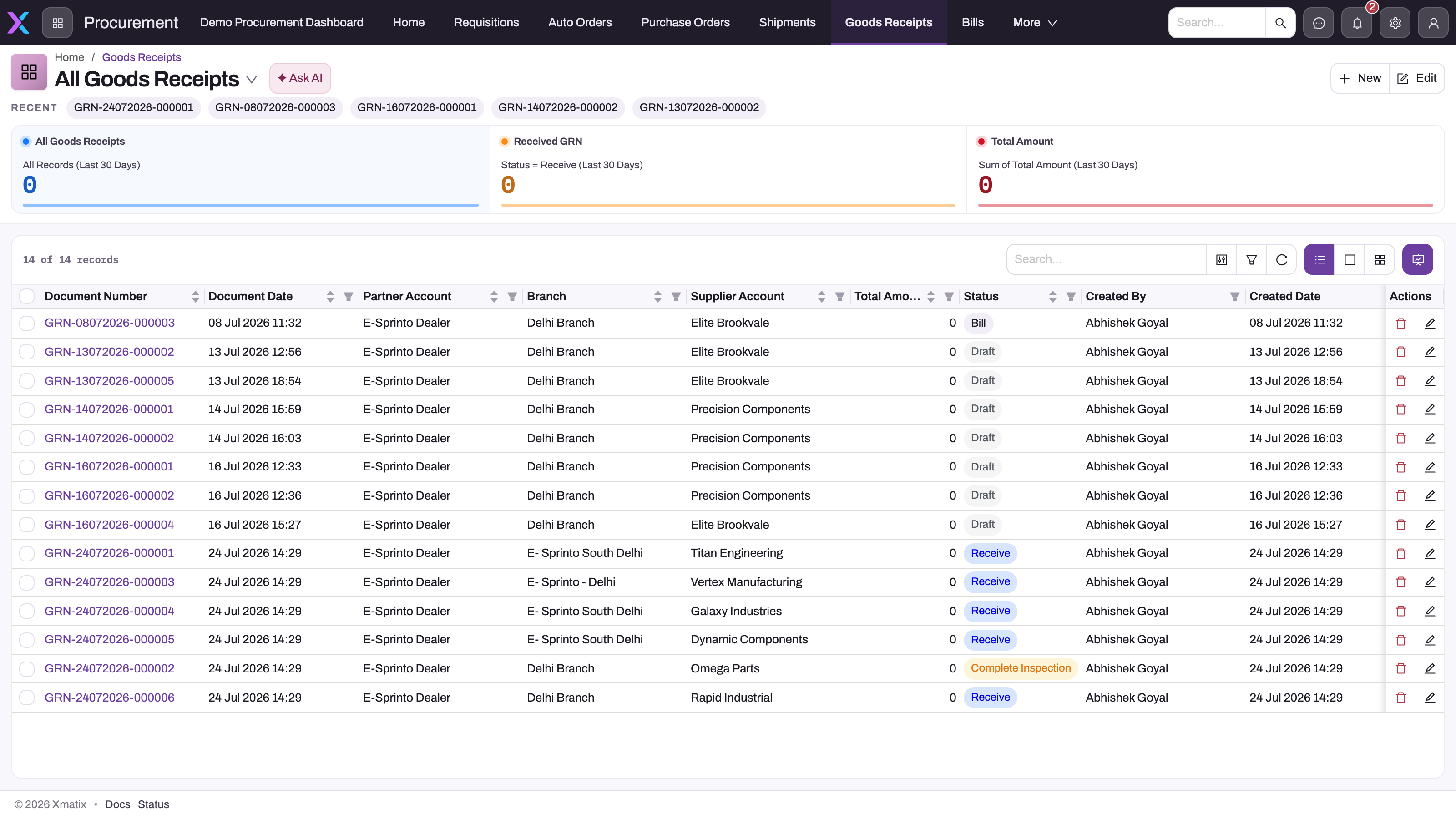The height and width of the screenshot is (819, 1456).
Task: Go to Requisitions tab
Action: pyautogui.click(x=486, y=23)
